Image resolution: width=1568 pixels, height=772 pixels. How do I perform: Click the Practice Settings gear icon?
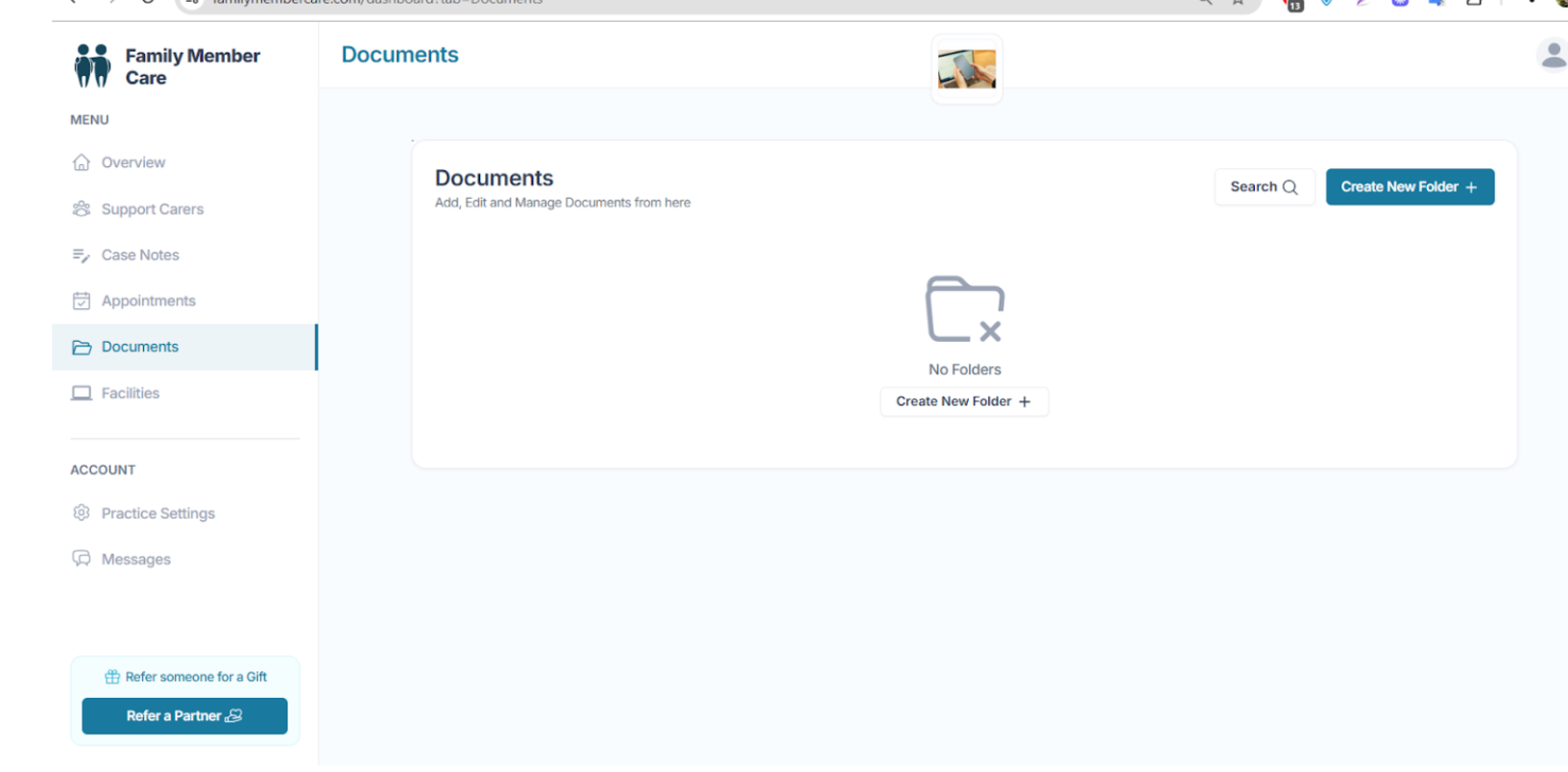click(x=82, y=513)
